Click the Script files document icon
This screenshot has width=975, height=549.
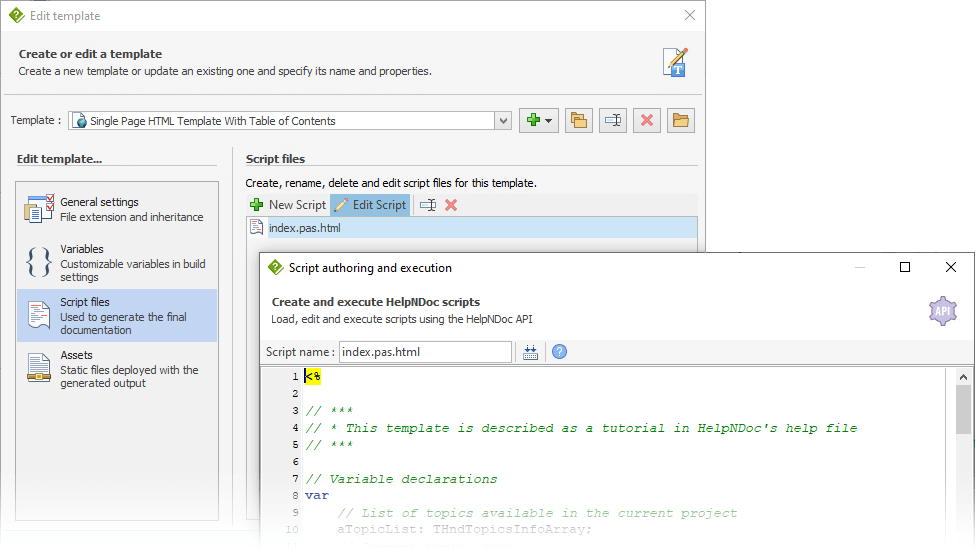point(39,315)
